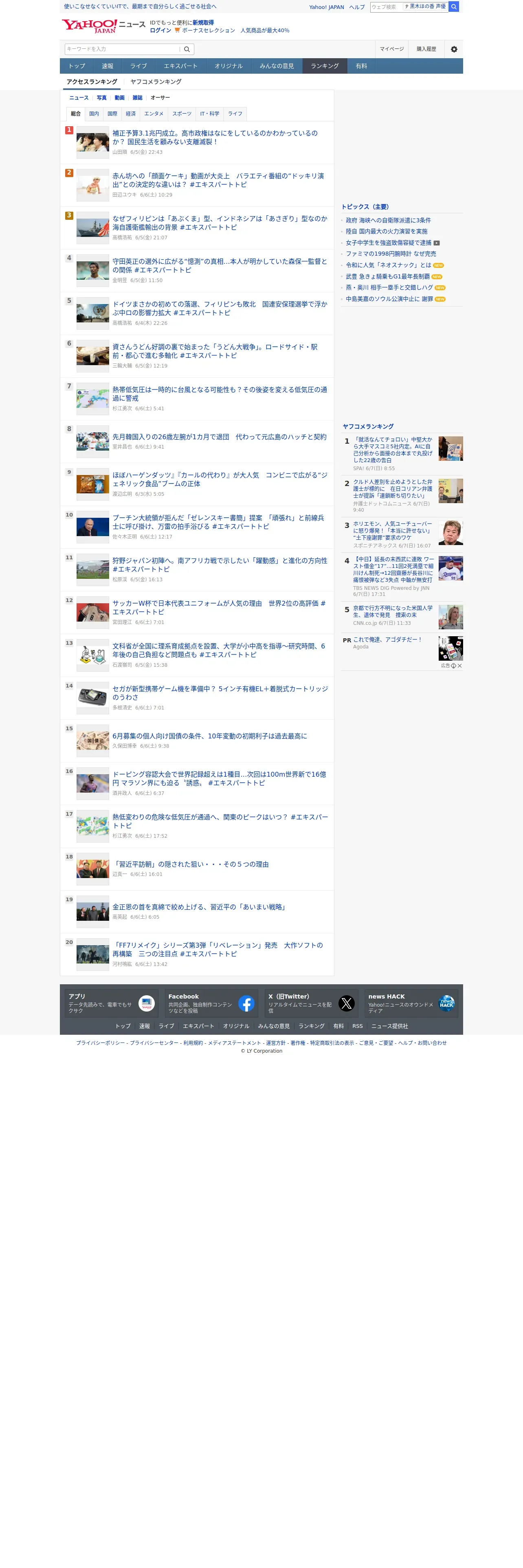Click the 新規取得 ID registration link
Screen dimensions: 523x1568
tap(203, 22)
